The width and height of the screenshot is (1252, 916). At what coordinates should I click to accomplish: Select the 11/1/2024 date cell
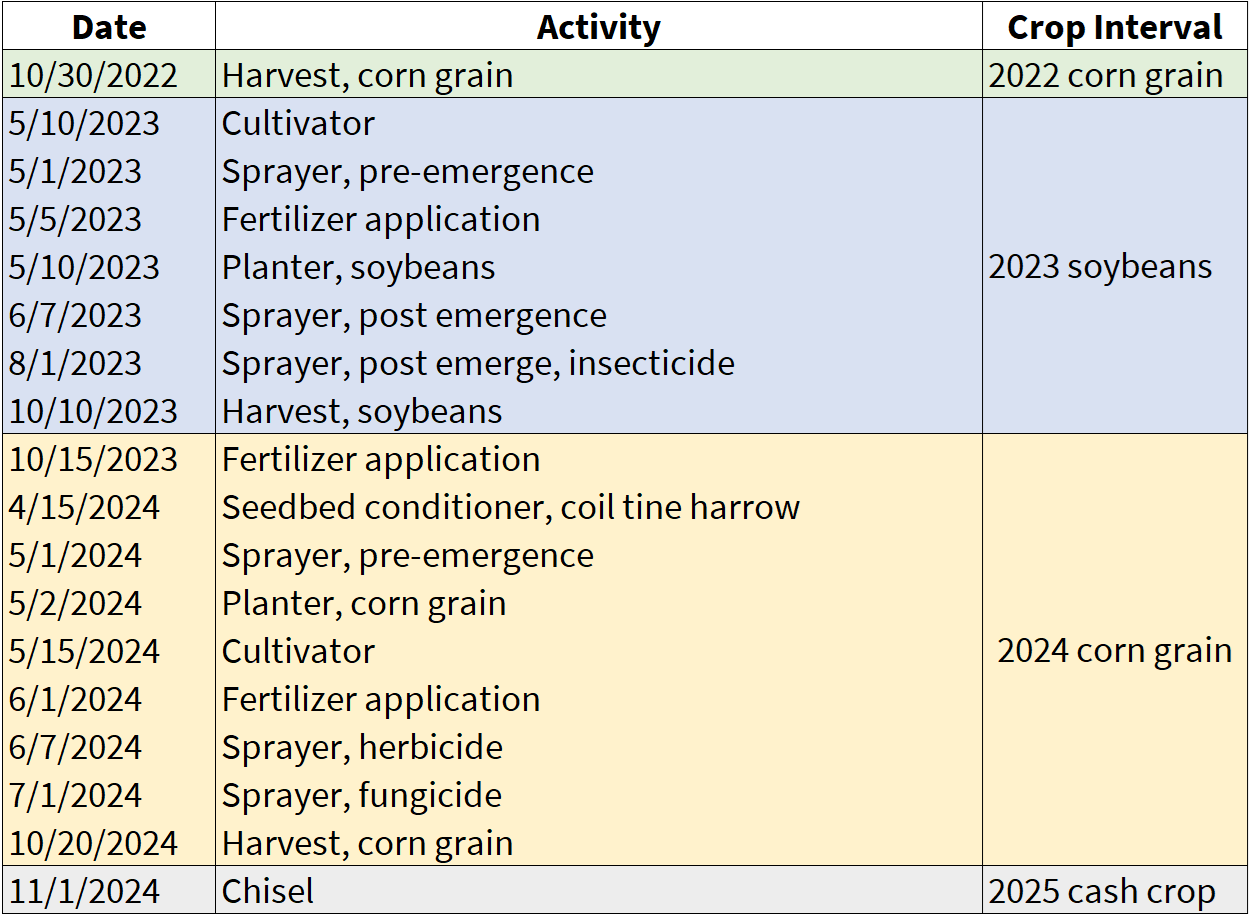[84, 891]
